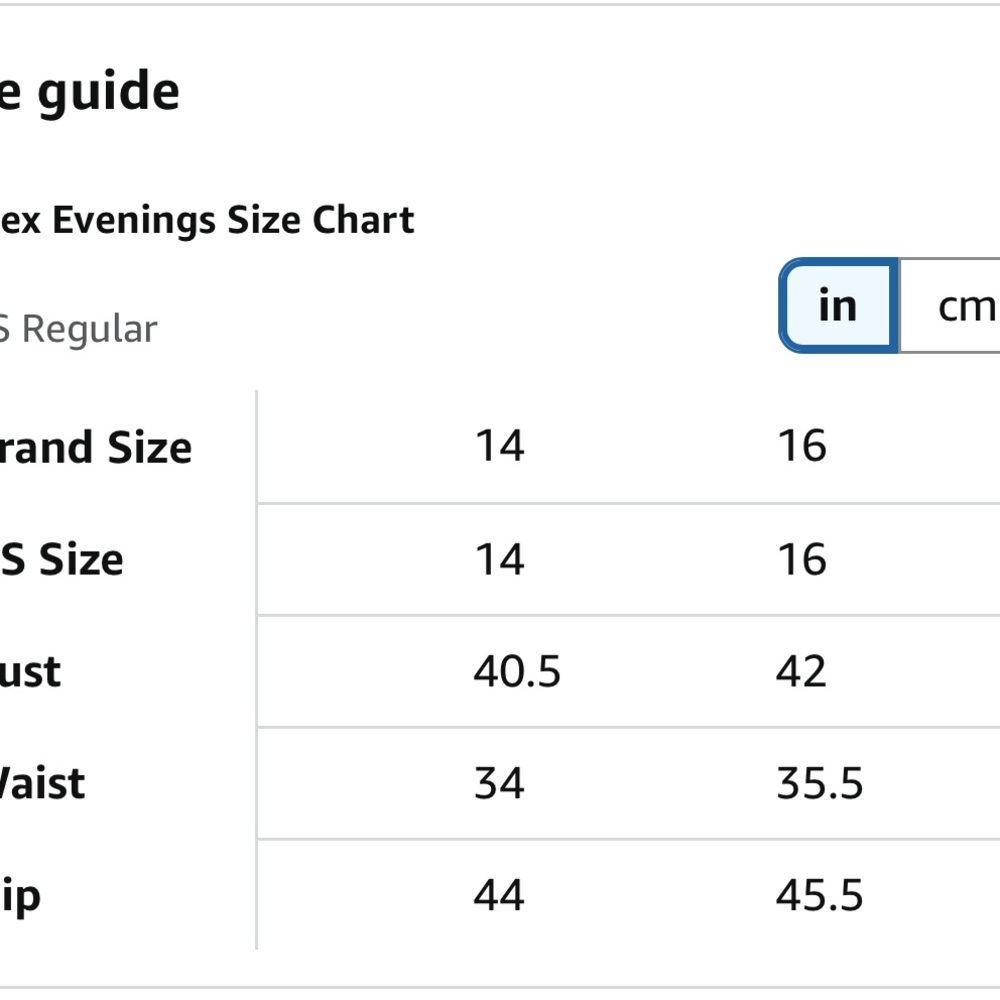This screenshot has width=1000, height=1000.
Task: Click Brand Size 16 cell
Action: tap(802, 445)
